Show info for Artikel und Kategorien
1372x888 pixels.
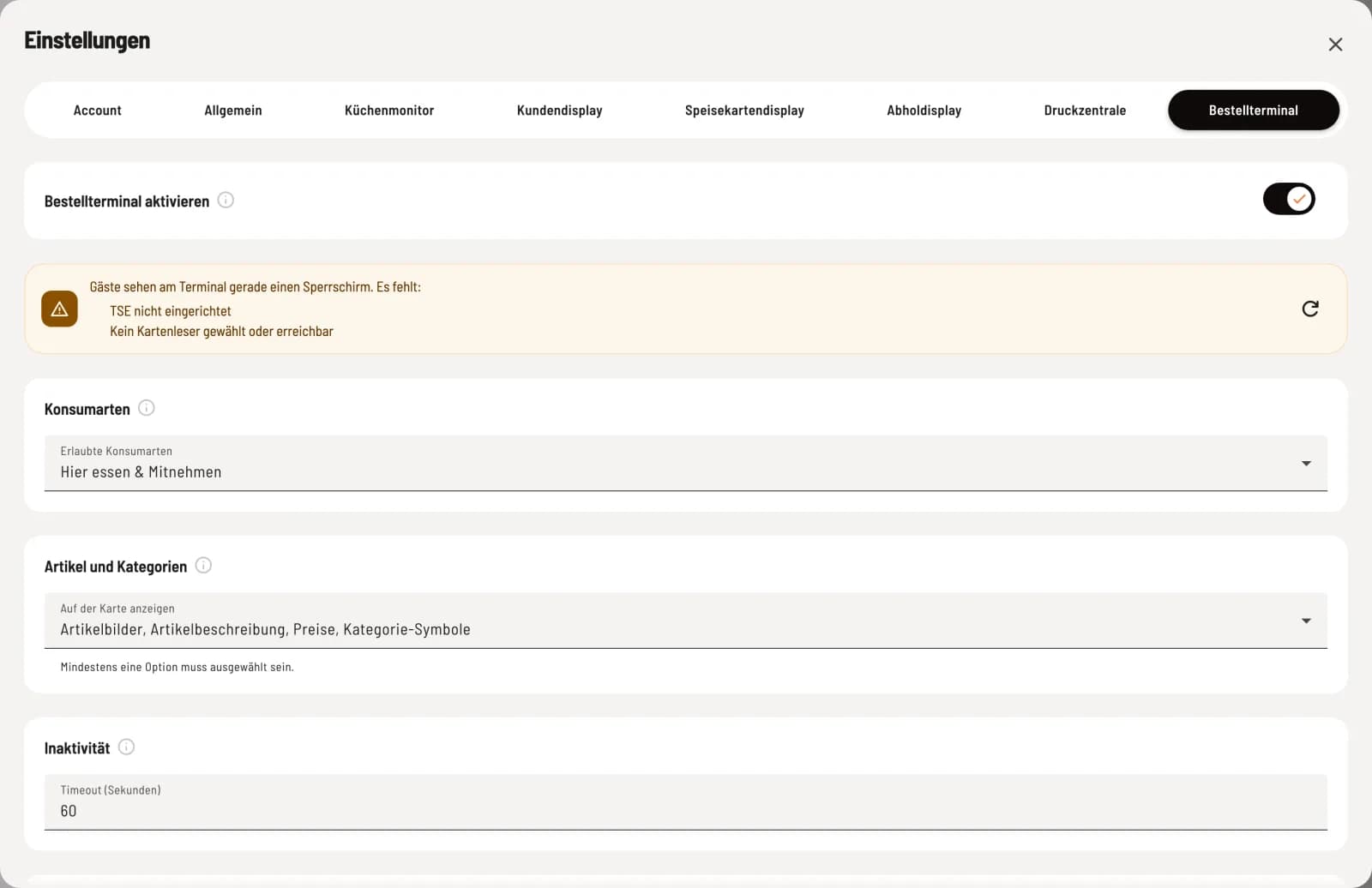[203, 566]
